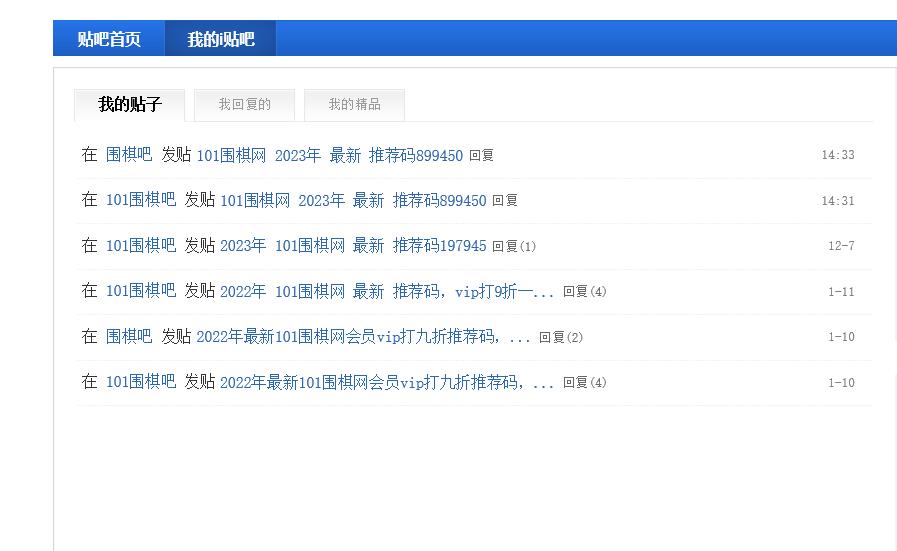The height and width of the screenshot is (551, 897).
Task: Click the 1-10 date of the 回复(2) row
Action: click(x=841, y=337)
